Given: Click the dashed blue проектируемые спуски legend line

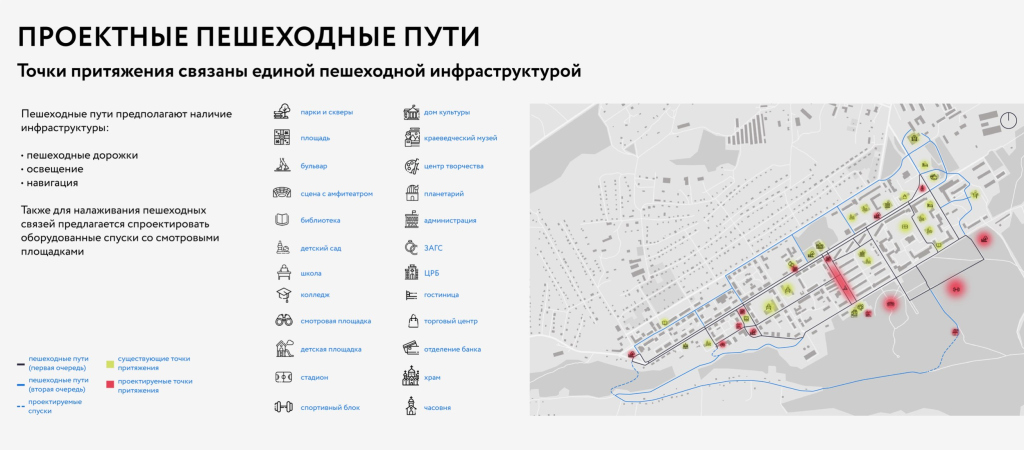Looking at the screenshot, I should [20, 406].
